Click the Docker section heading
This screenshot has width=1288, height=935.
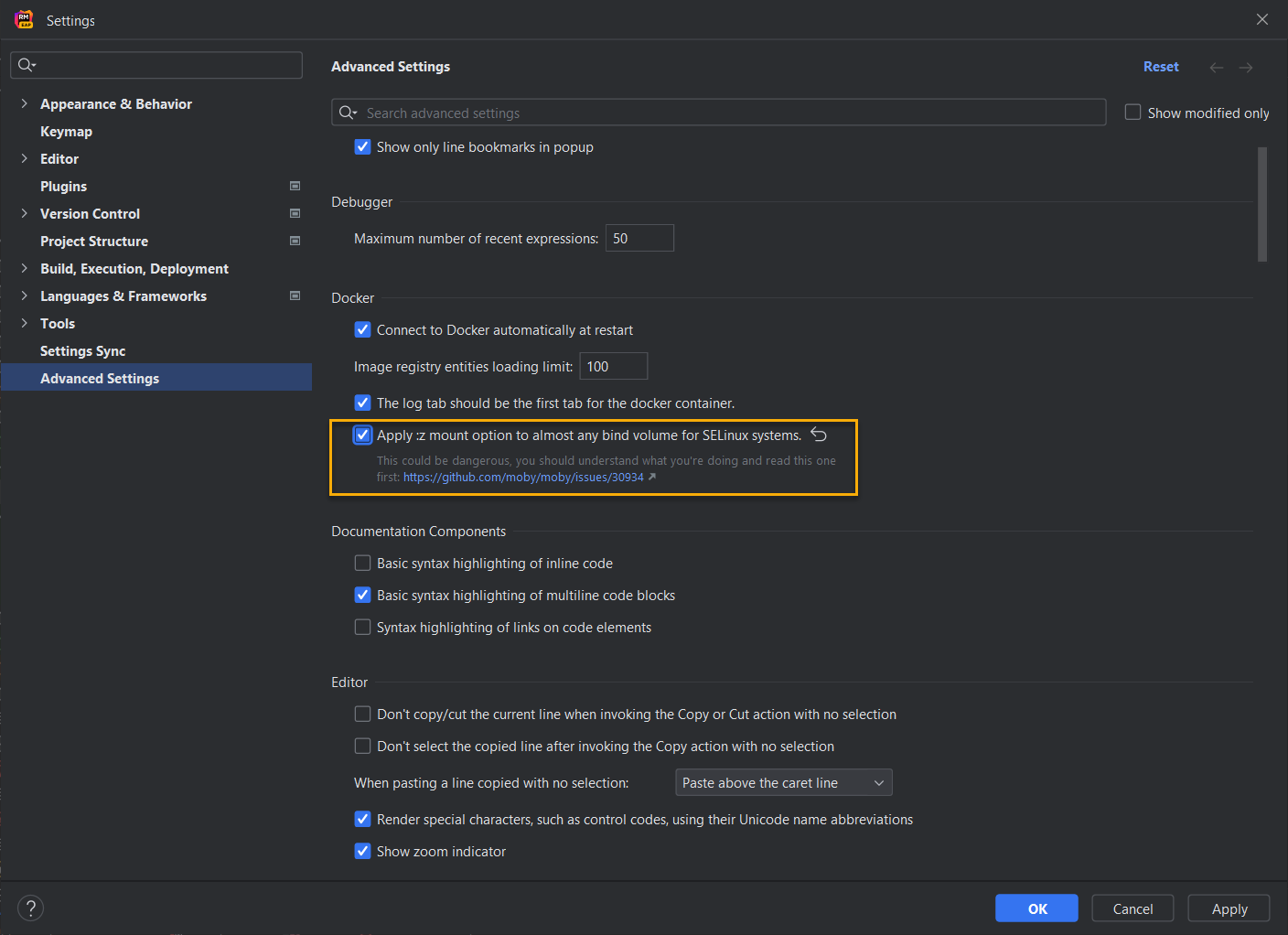352,297
